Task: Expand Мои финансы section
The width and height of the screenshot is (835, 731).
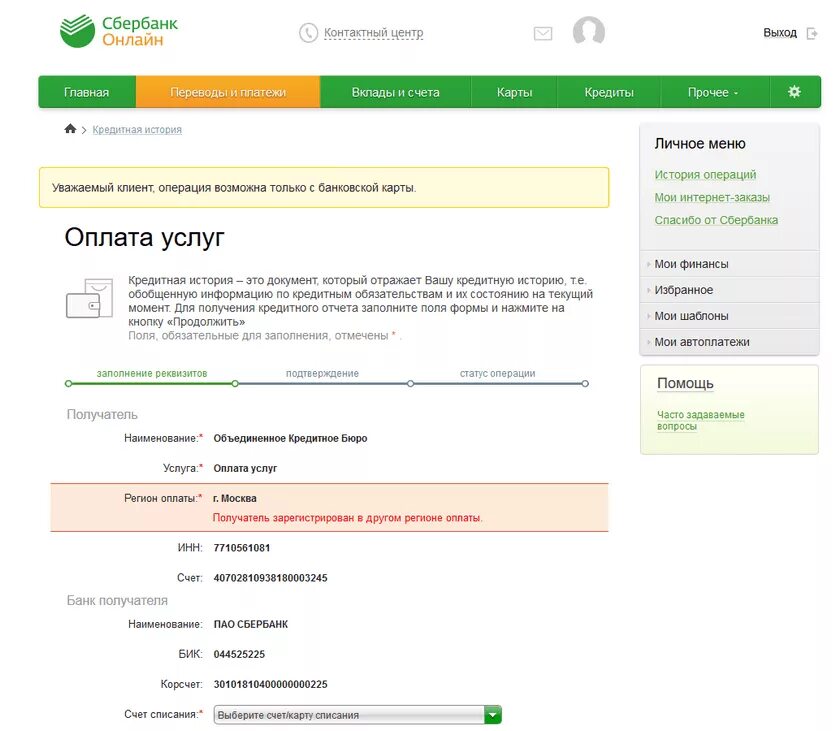Action: point(729,264)
